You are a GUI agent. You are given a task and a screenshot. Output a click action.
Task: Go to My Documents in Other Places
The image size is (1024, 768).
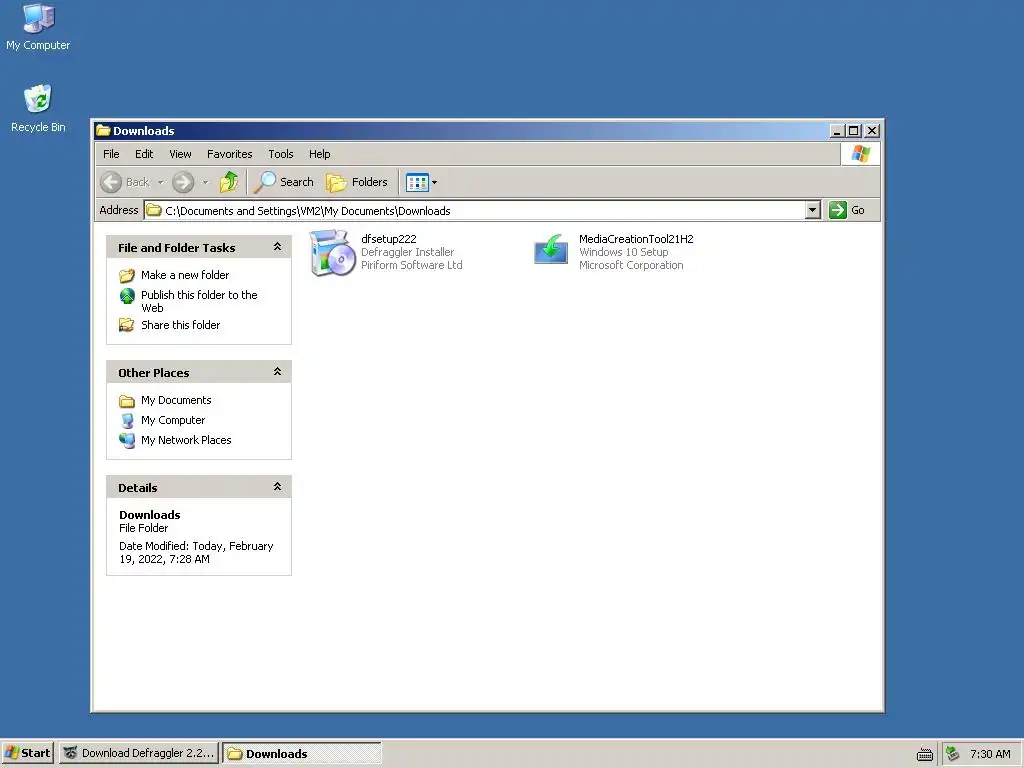pyautogui.click(x=176, y=400)
